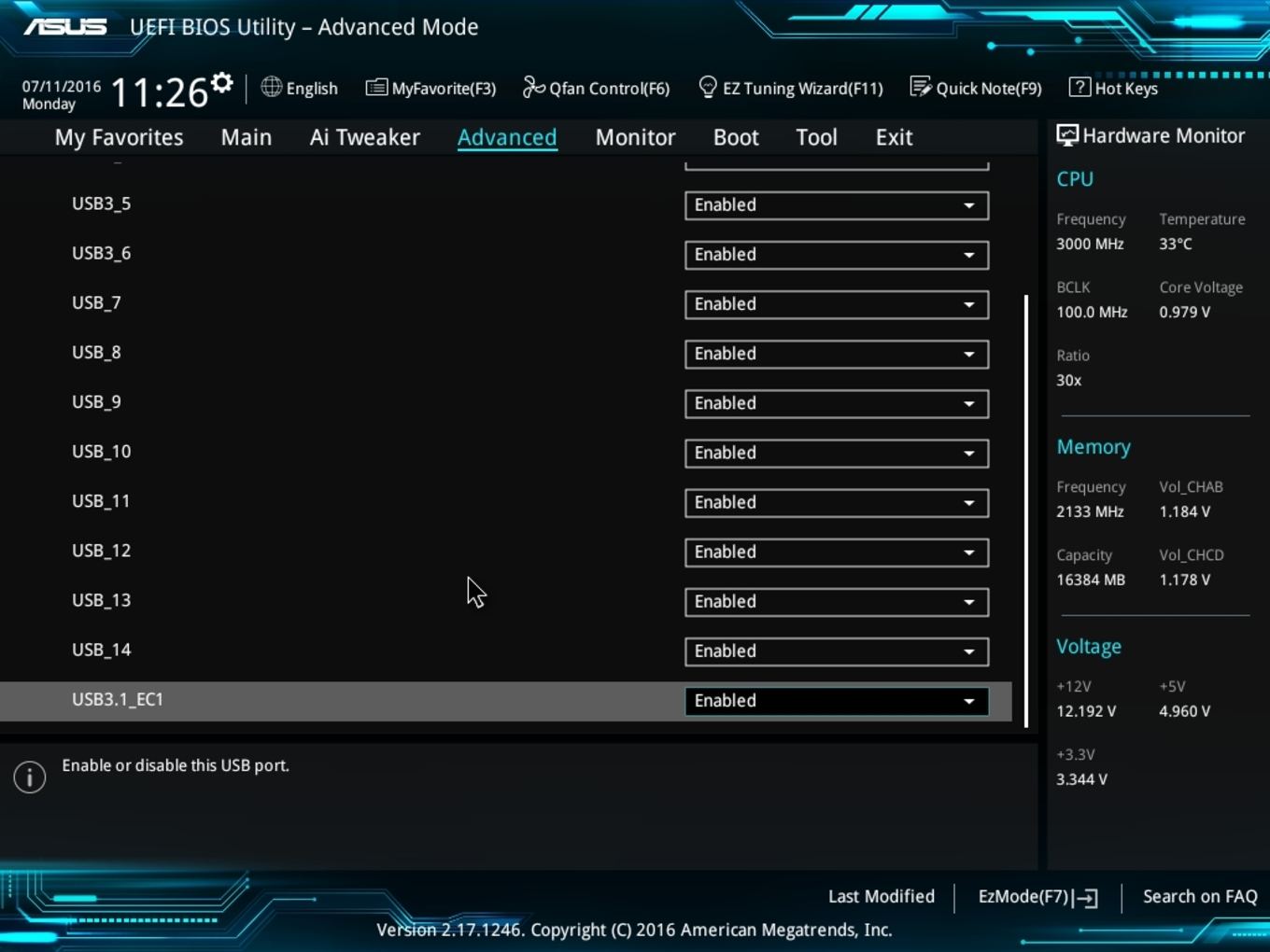Select the USB_13 label
The height and width of the screenshot is (952, 1270).
(101, 599)
